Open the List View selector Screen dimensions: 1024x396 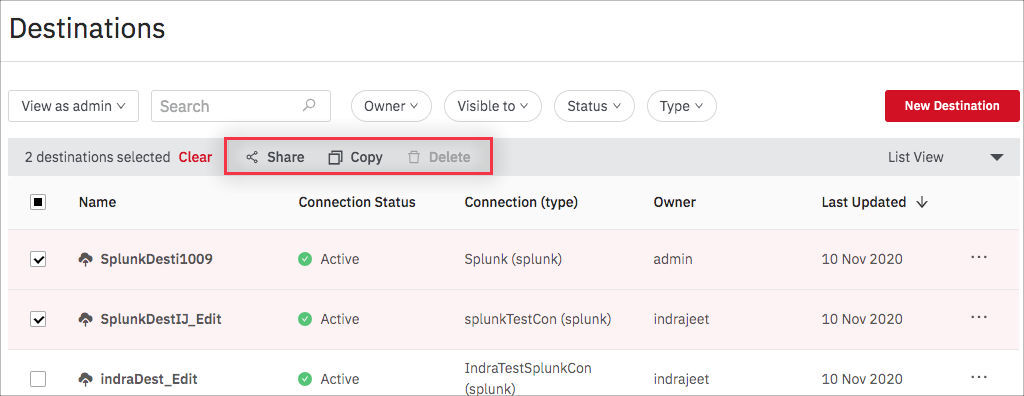945,157
